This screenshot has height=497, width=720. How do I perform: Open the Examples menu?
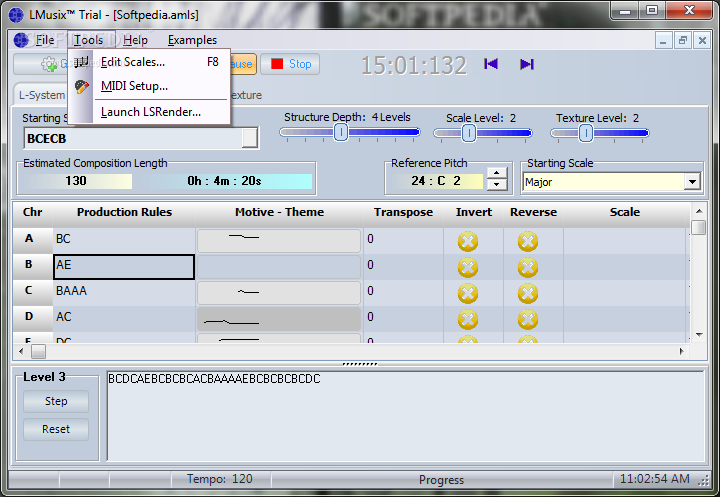(192, 40)
